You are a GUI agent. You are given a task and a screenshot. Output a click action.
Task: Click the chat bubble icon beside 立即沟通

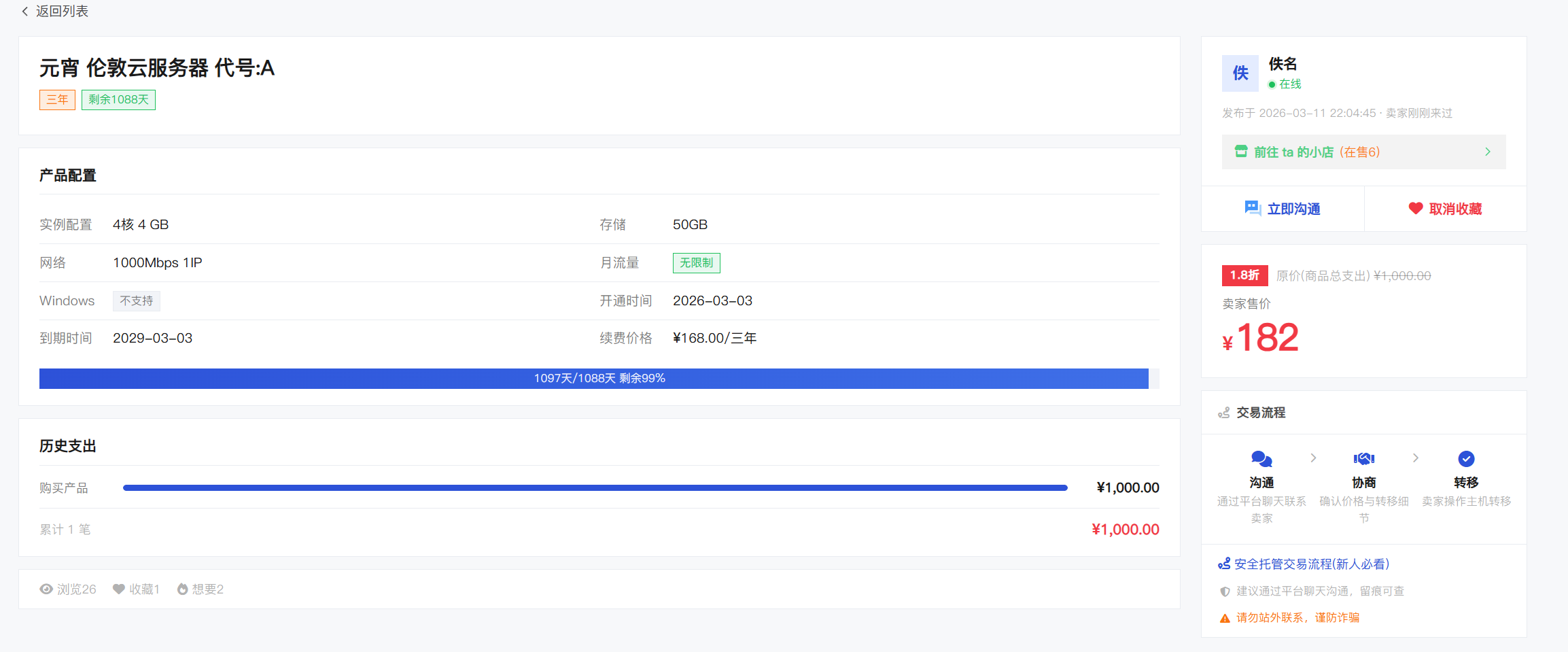1253,208
